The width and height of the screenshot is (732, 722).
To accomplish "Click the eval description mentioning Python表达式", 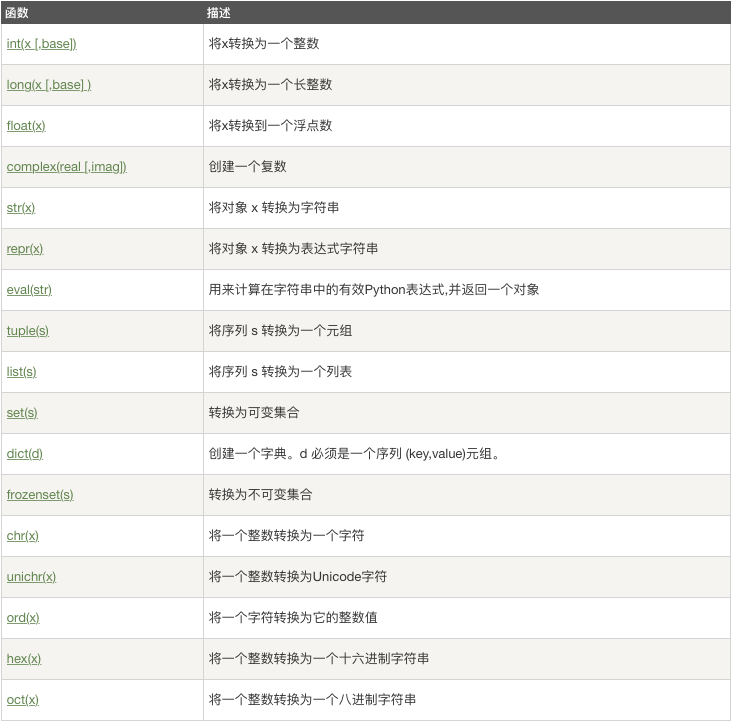I will [374, 290].
